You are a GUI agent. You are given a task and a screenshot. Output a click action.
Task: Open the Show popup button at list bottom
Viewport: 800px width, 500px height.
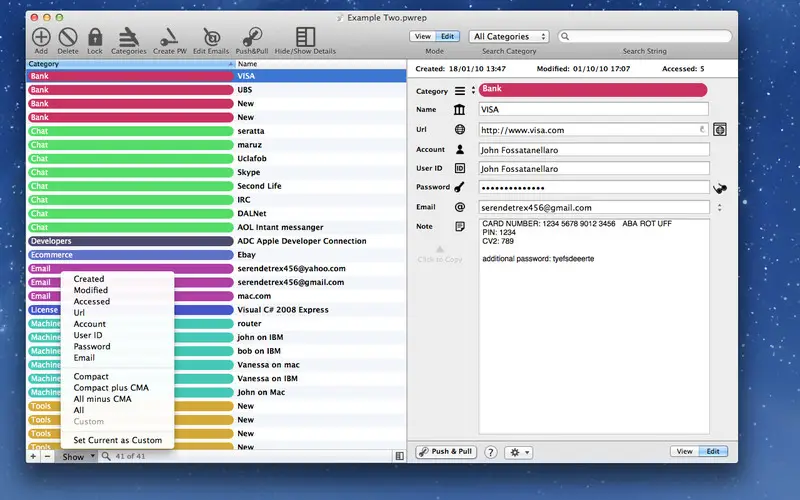(x=78, y=457)
